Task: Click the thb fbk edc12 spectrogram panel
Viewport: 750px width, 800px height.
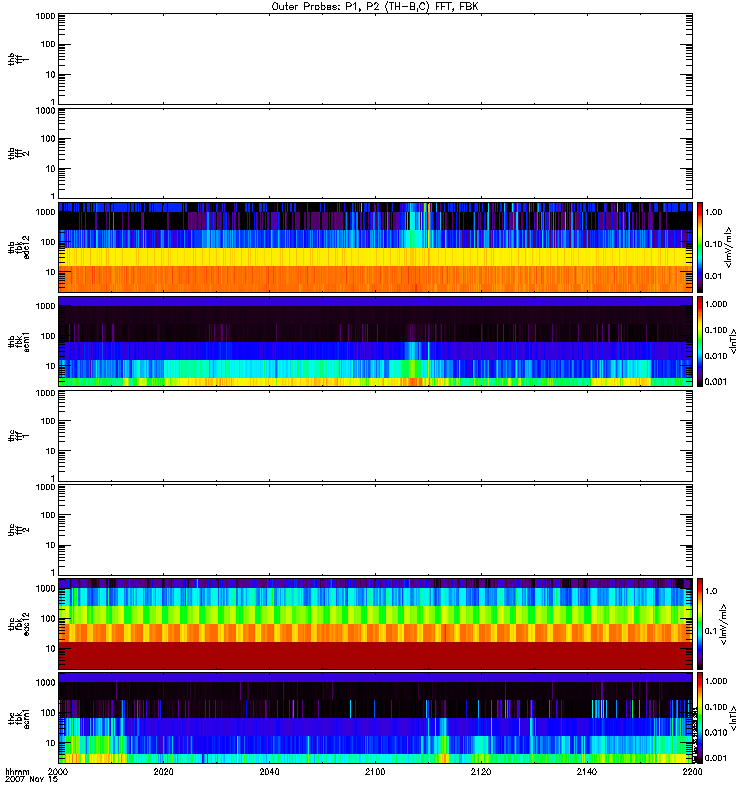Action: pos(376,247)
